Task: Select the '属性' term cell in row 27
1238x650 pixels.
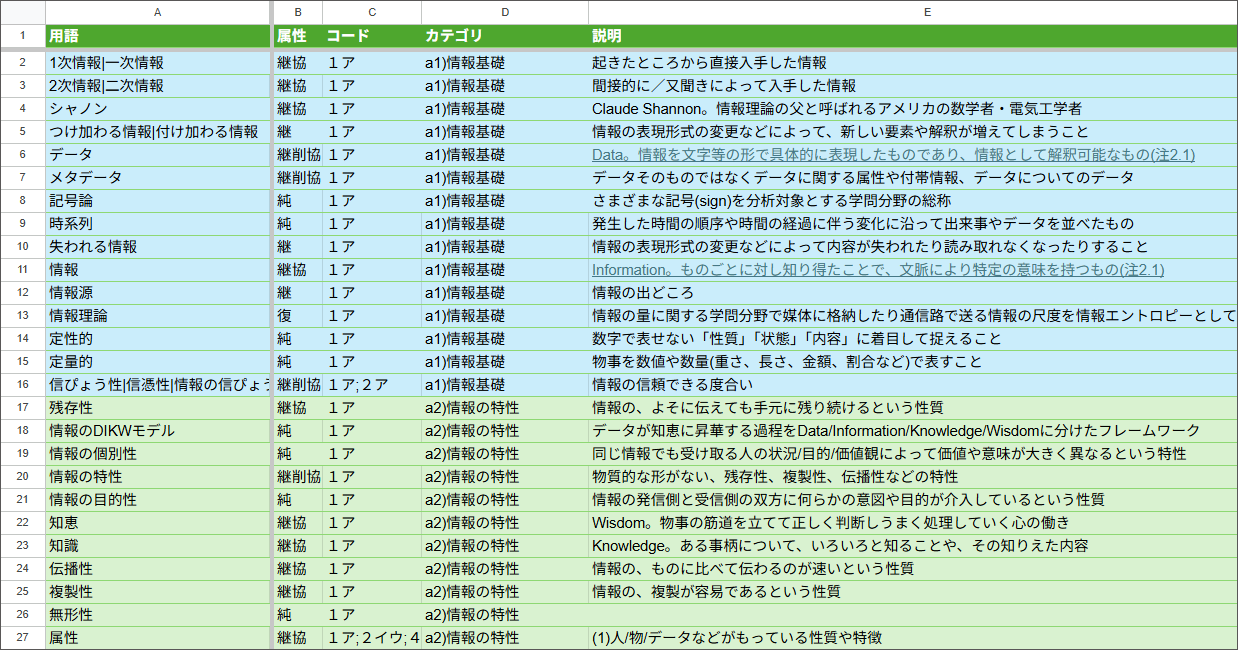Action: click(x=158, y=638)
